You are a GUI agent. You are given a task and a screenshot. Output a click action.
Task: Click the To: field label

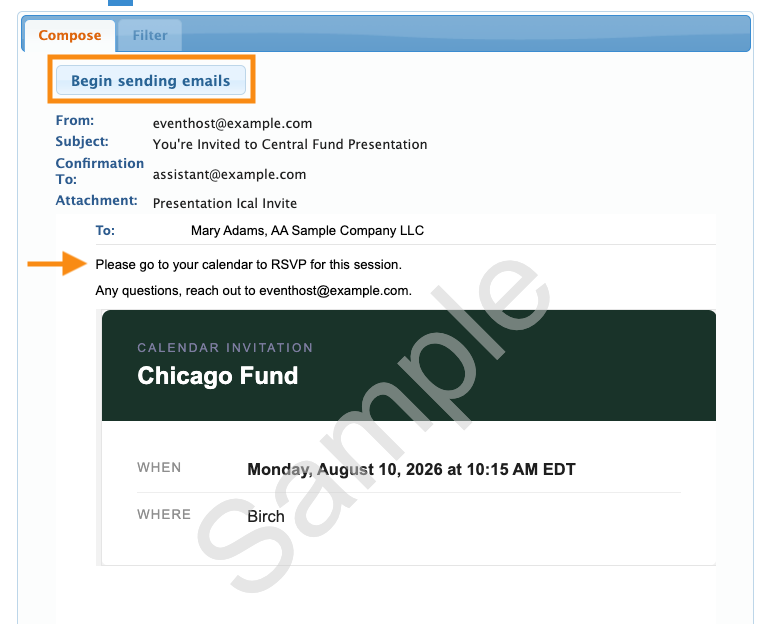coord(105,231)
